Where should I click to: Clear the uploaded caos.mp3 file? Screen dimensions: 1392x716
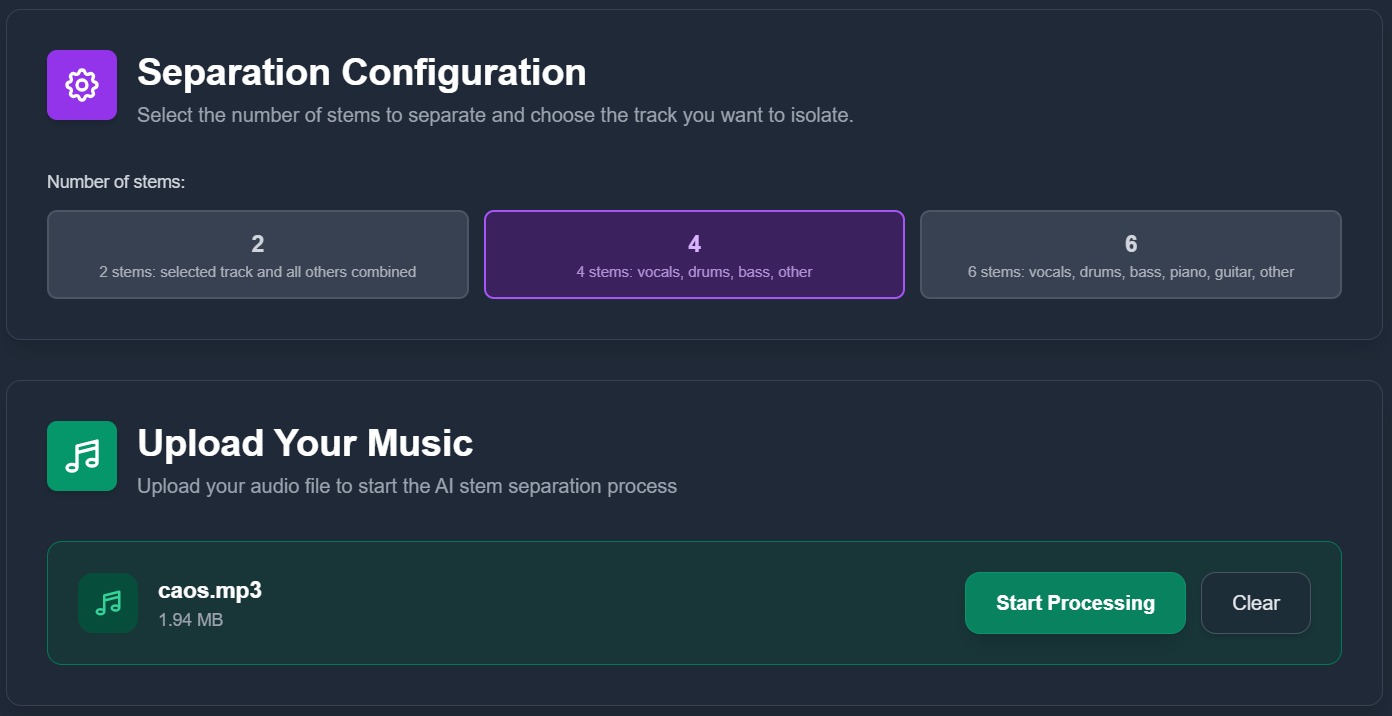1255,602
